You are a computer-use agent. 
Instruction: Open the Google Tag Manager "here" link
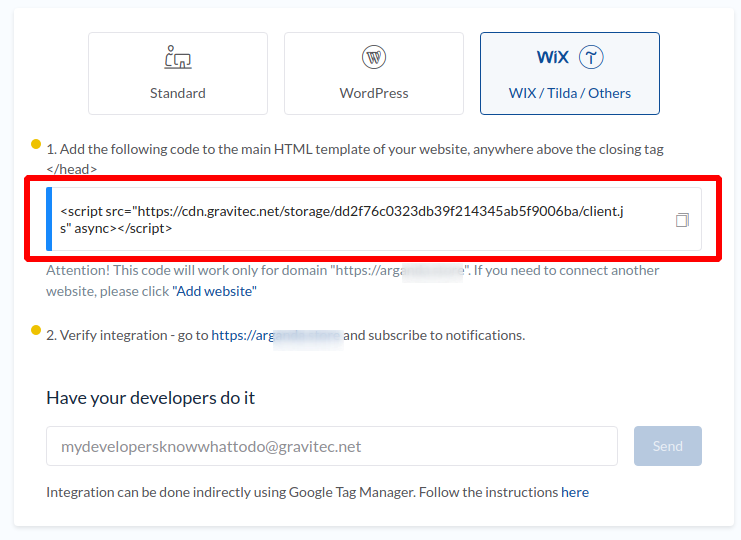click(575, 492)
